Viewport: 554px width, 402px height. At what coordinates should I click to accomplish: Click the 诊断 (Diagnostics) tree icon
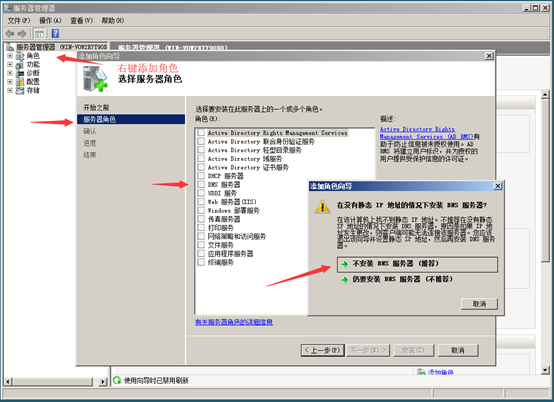click(20, 73)
